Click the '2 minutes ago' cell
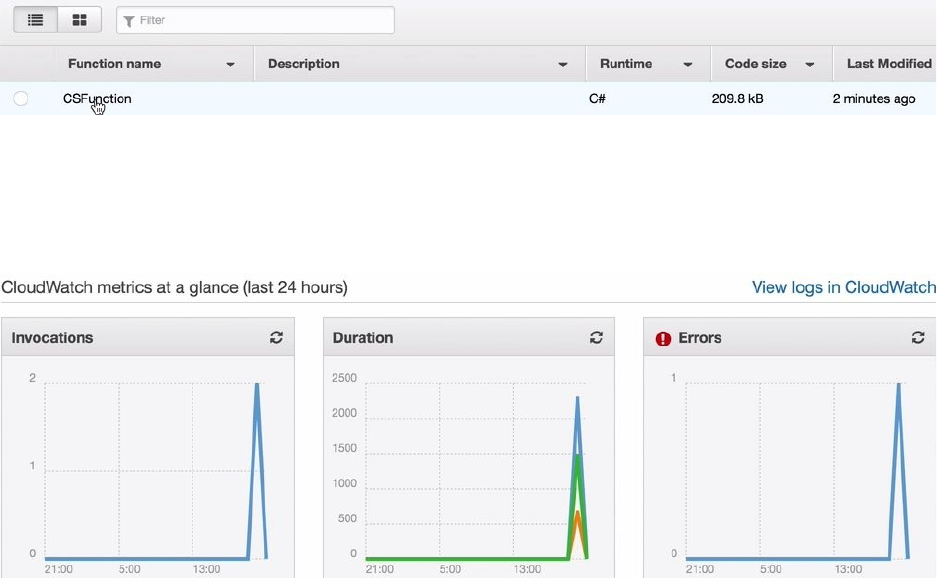 pos(874,99)
